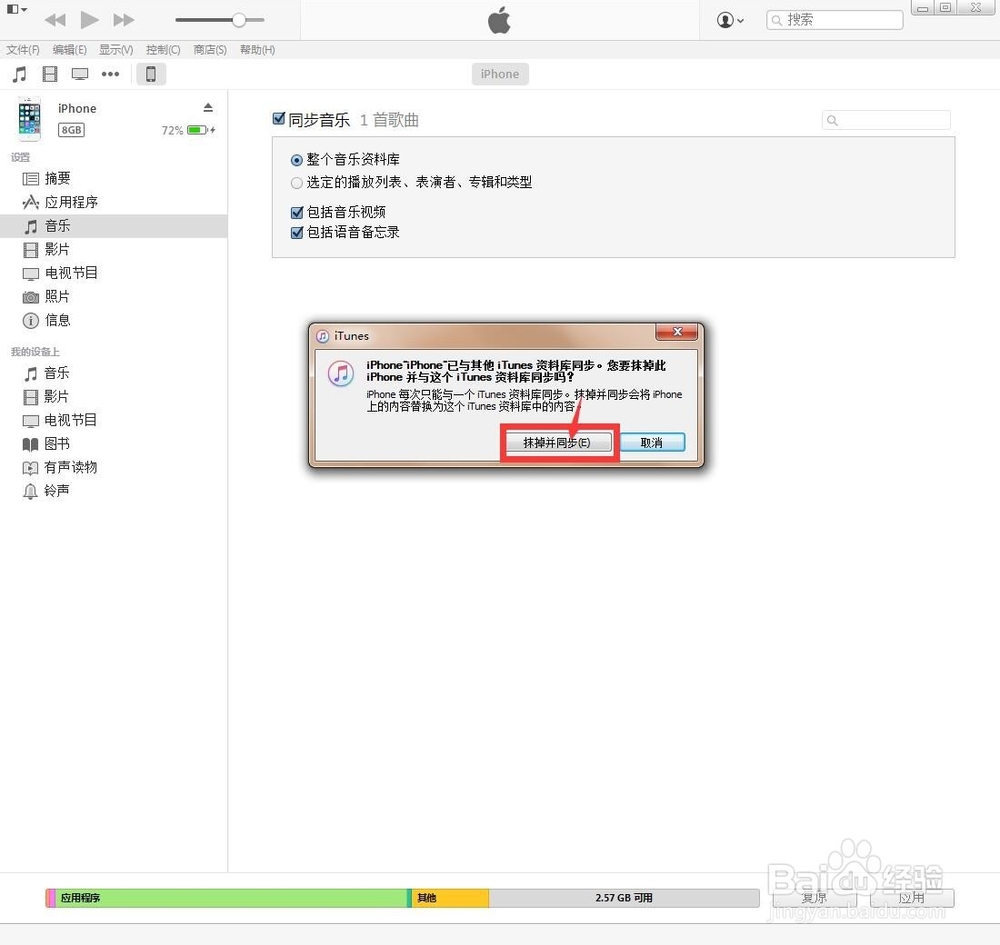Select 选定的播放列表 radio option
The width and height of the screenshot is (1000, 945).
tap(297, 183)
